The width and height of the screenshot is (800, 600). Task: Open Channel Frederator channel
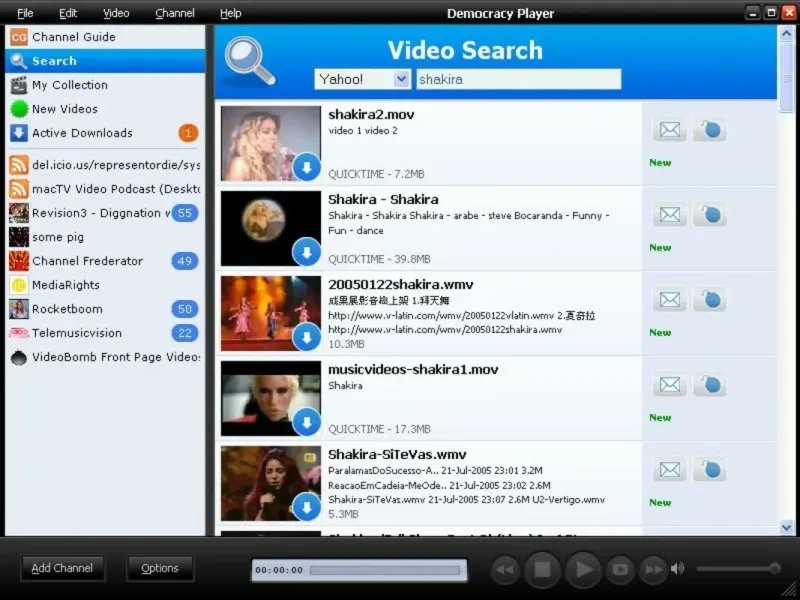click(105, 261)
